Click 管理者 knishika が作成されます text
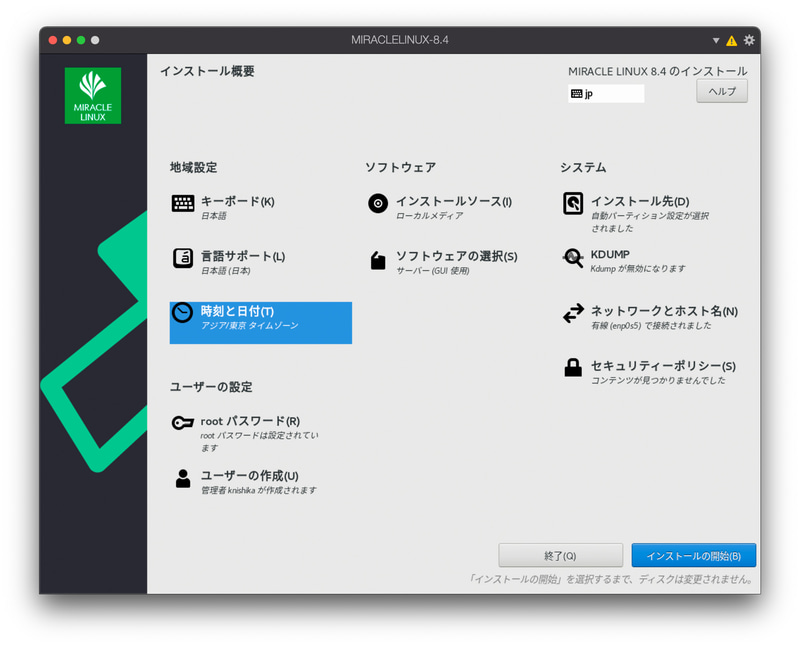Image resolution: width=800 pixels, height=646 pixels. [x=258, y=490]
